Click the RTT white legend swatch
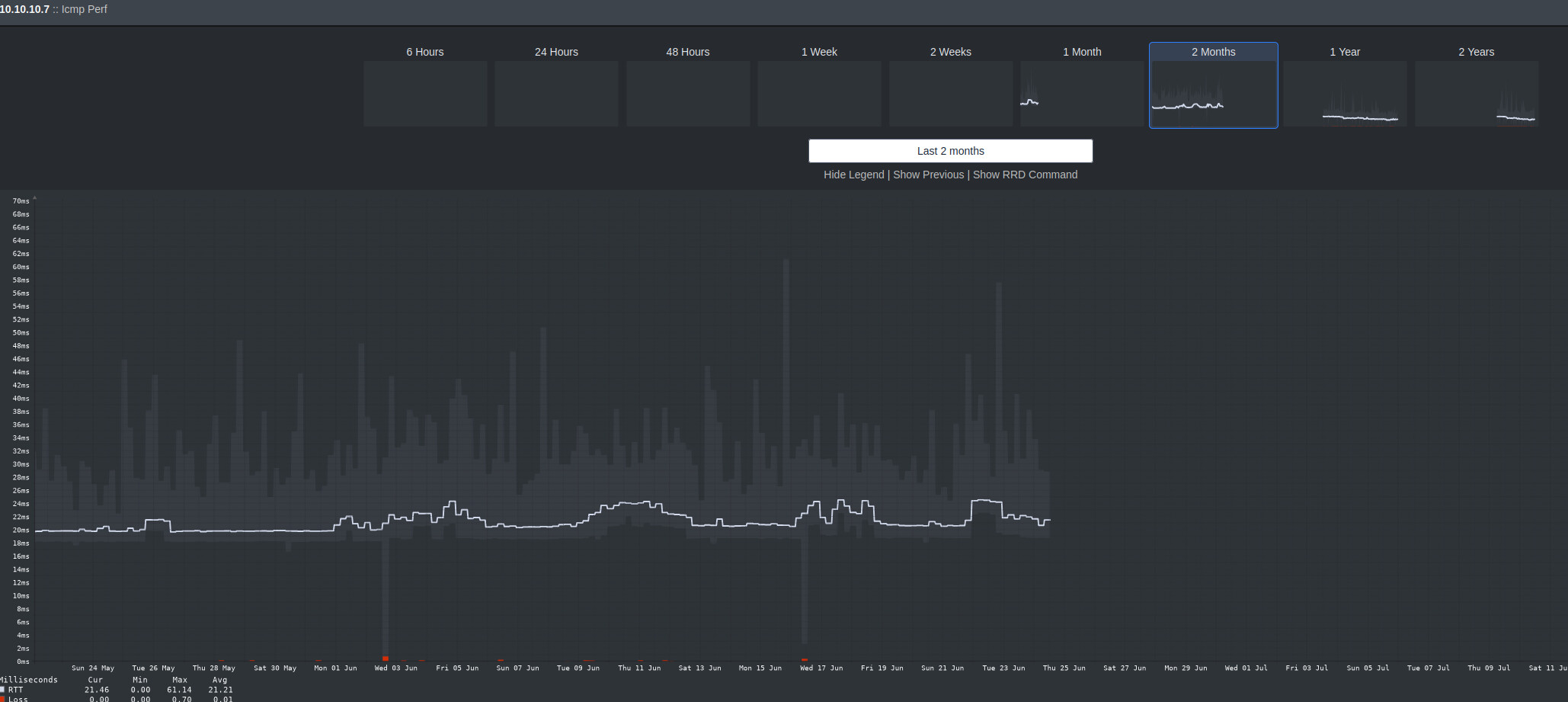 click(x=2, y=689)
